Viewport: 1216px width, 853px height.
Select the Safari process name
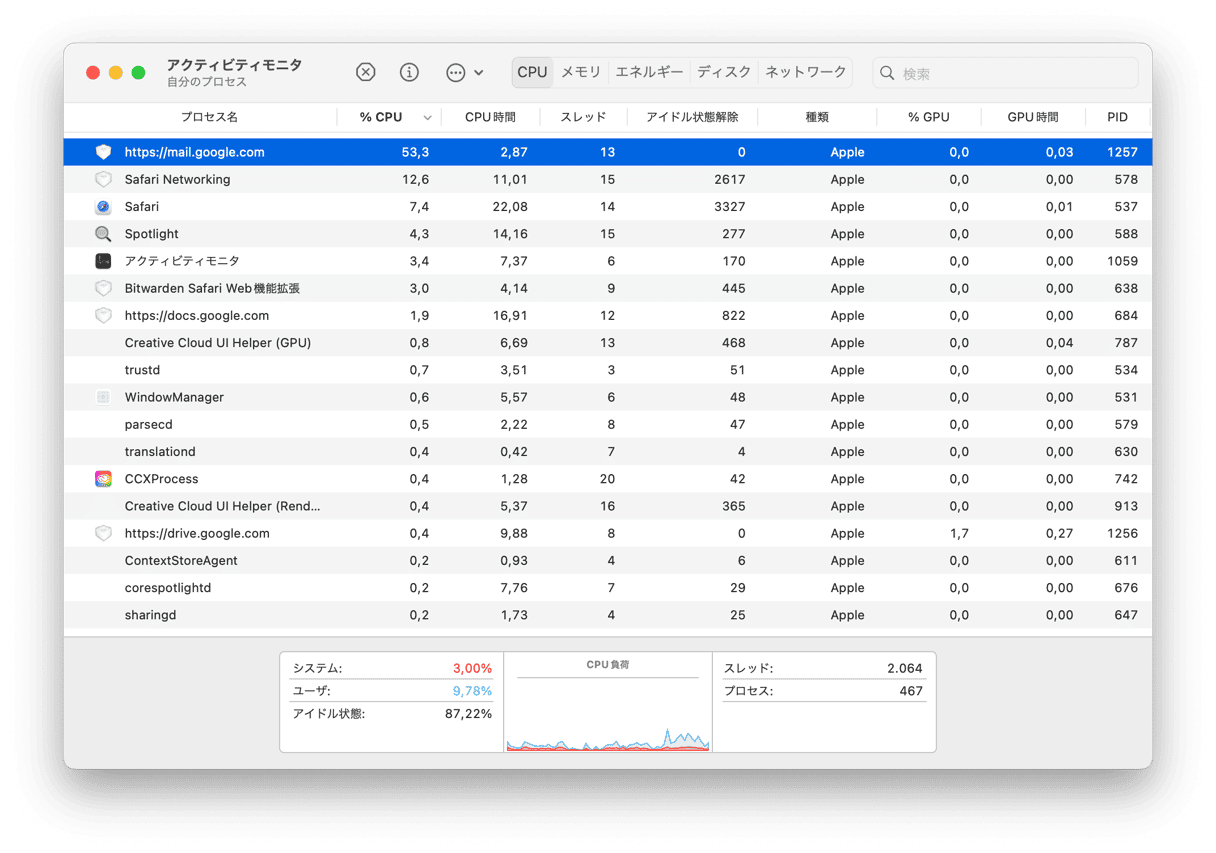pyautogui.click(x=141, y=207)
